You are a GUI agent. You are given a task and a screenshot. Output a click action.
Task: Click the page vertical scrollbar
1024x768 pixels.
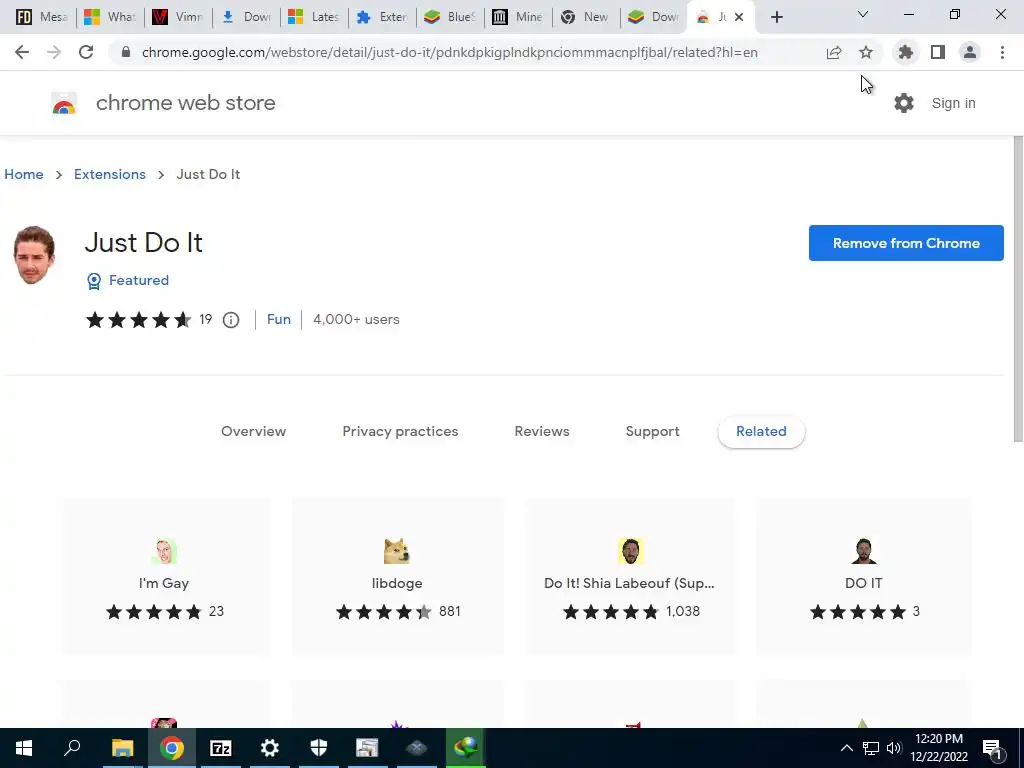(1018, 289)
